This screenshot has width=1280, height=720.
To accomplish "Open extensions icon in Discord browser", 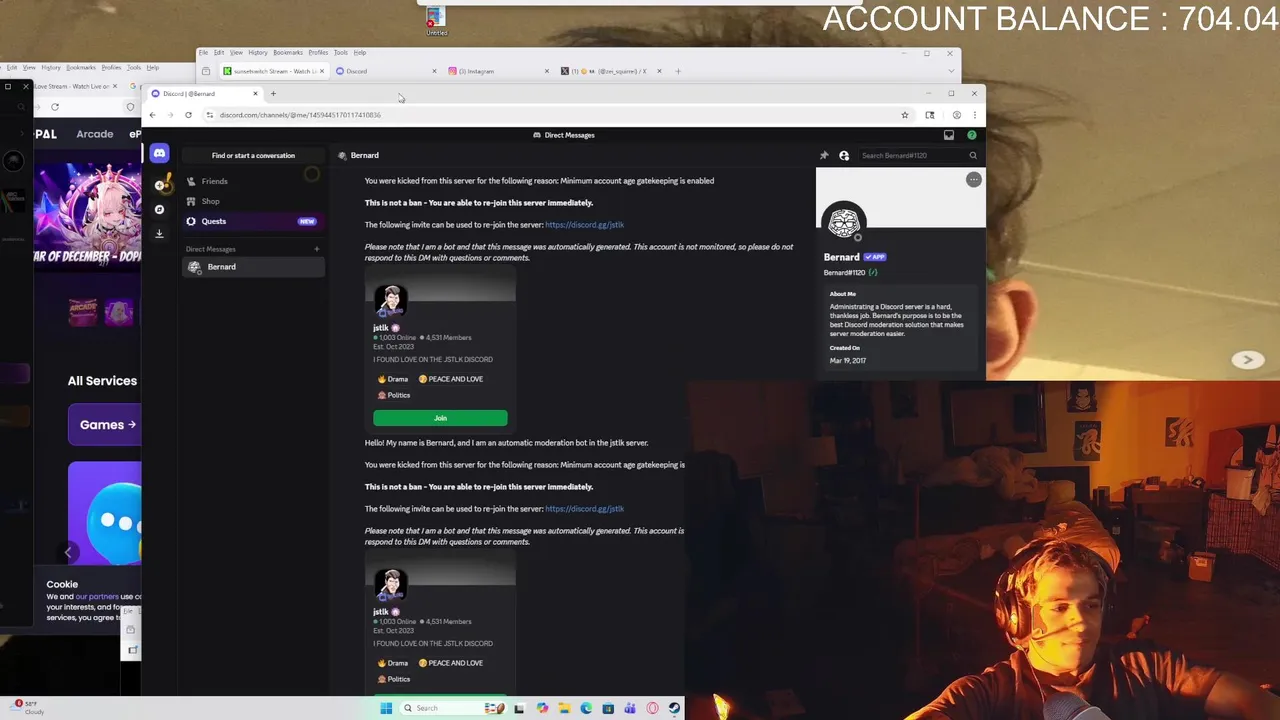I will point(930,115).
